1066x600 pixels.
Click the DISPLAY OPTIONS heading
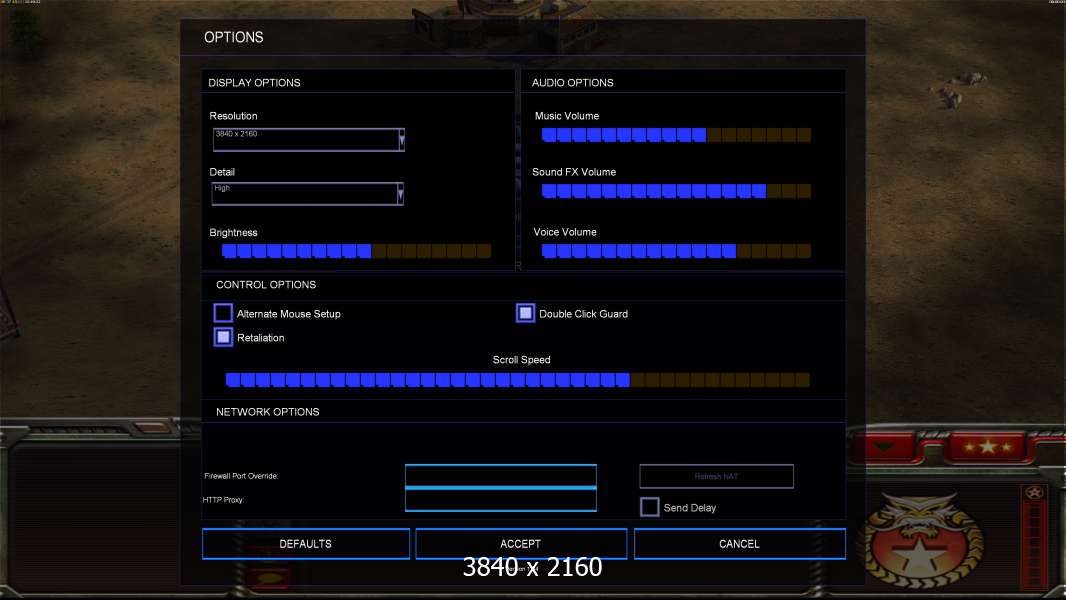point(254,83)
